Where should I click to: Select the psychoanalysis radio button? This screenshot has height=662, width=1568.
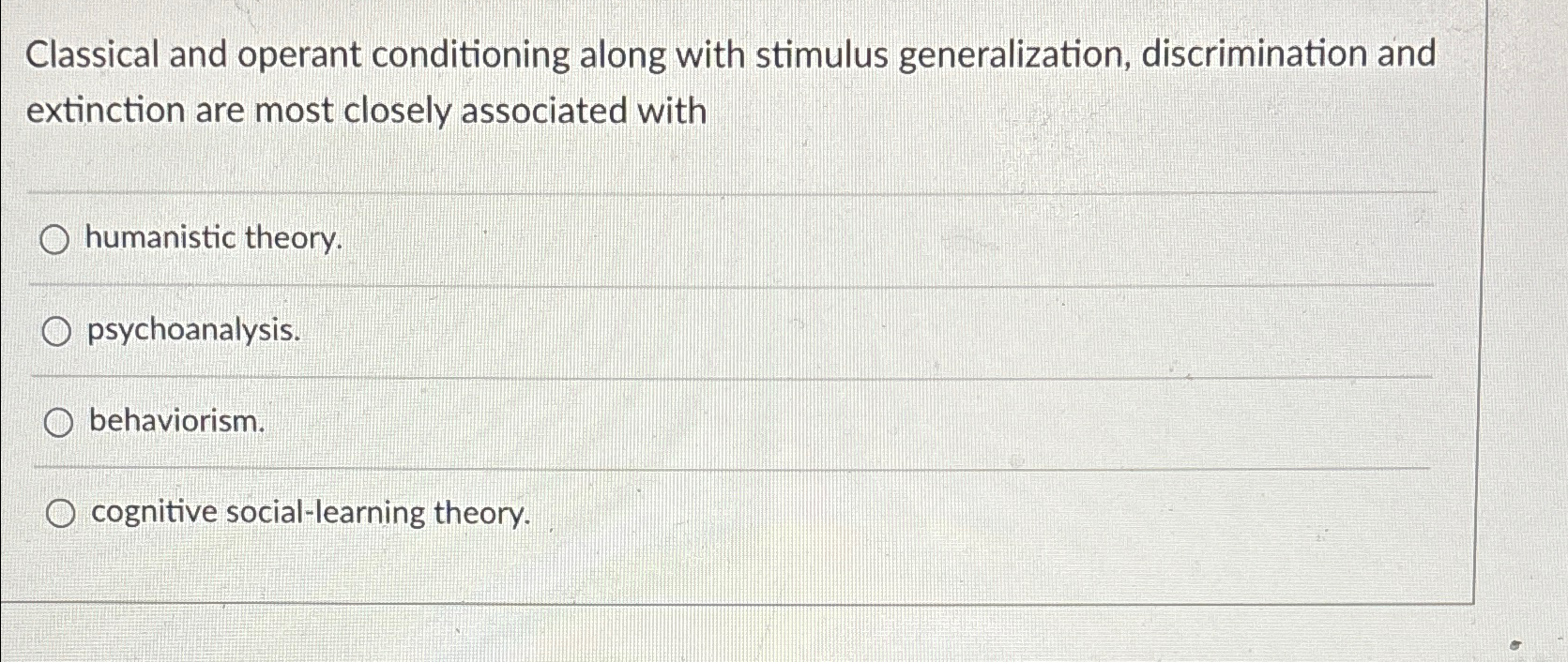[57, 329]
